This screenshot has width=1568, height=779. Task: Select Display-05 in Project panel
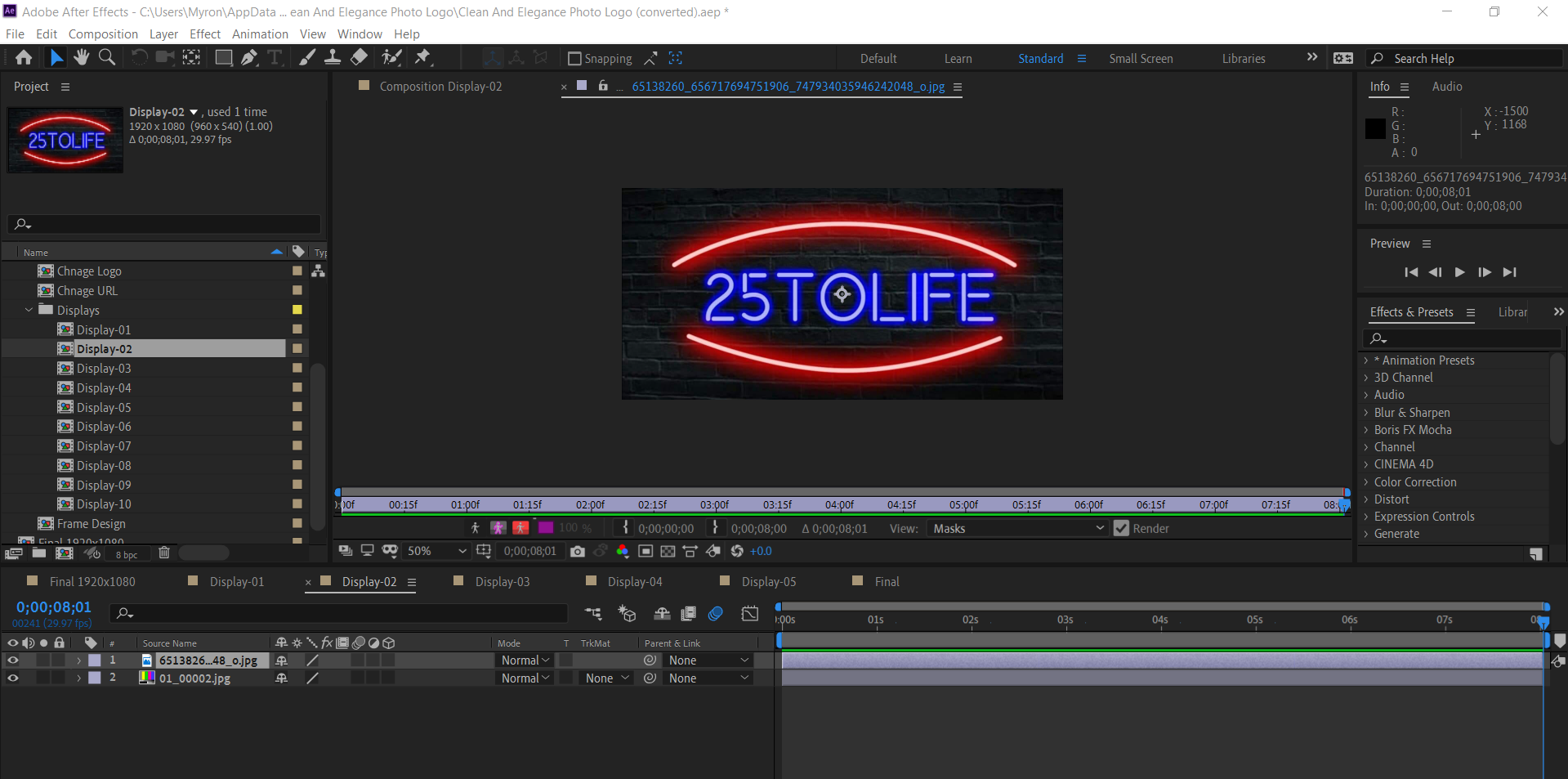[104, 407]
